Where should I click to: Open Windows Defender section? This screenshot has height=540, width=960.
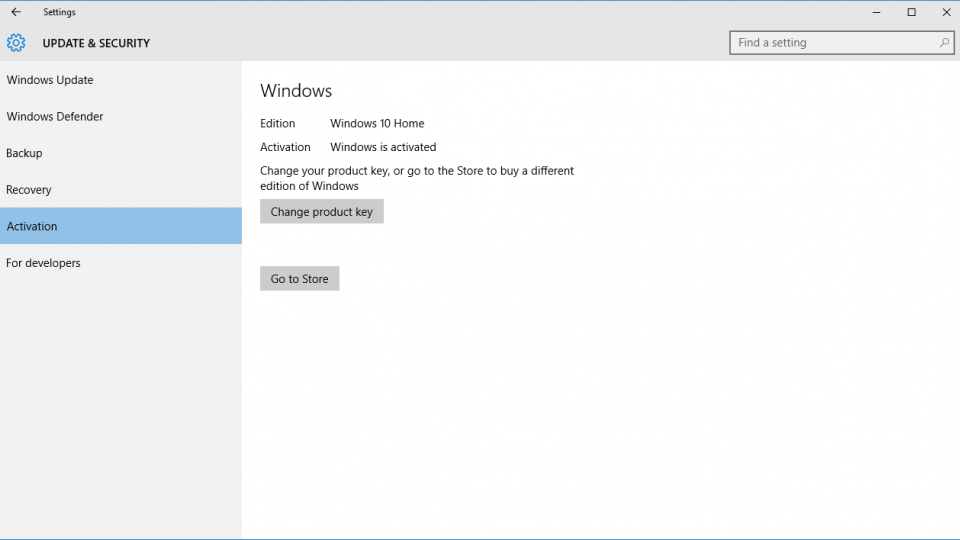pyautogui.click(x=121, y=116)
